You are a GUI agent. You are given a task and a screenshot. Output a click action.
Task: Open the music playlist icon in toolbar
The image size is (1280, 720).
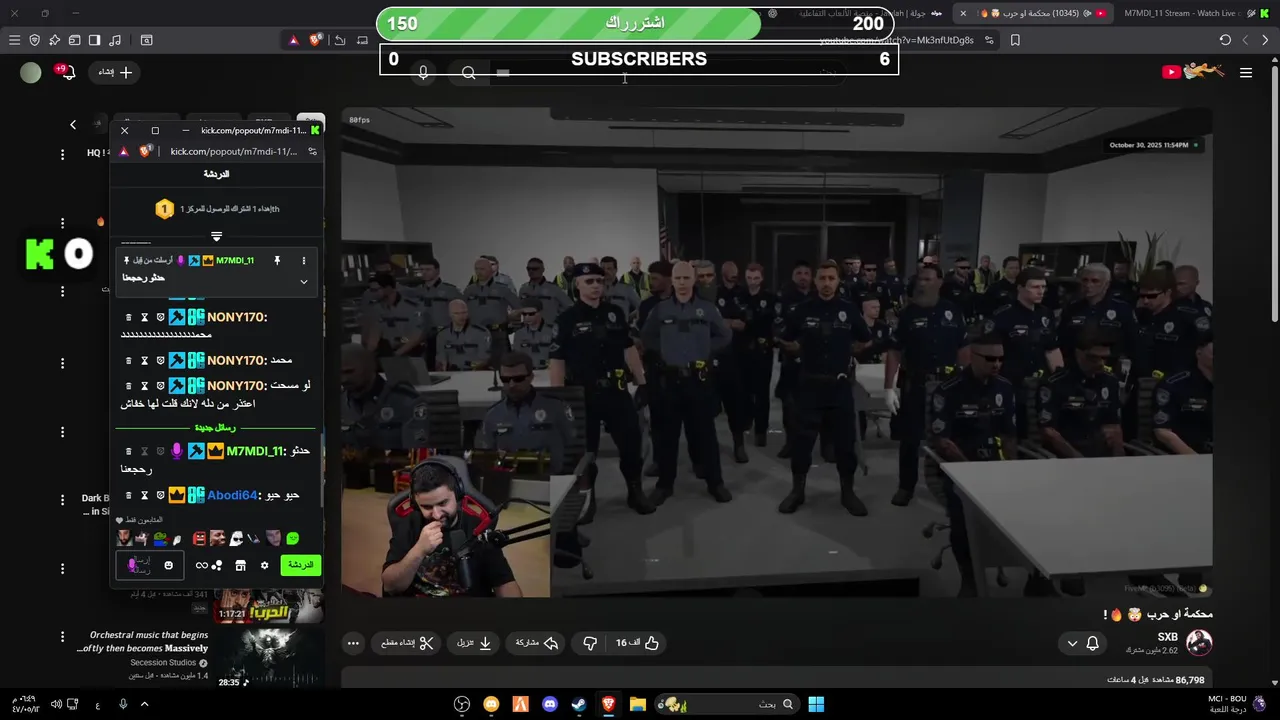(115, 40)
